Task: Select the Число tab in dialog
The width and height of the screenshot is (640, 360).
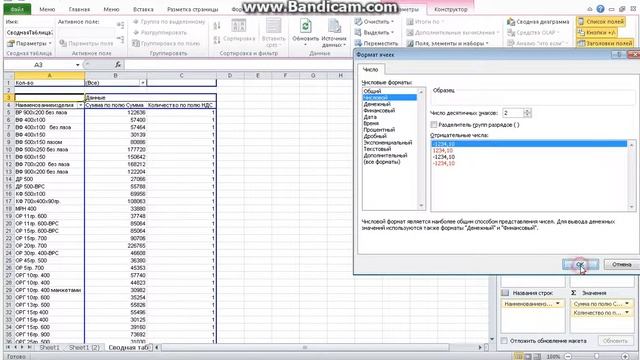Action: (x=370, y=70)
